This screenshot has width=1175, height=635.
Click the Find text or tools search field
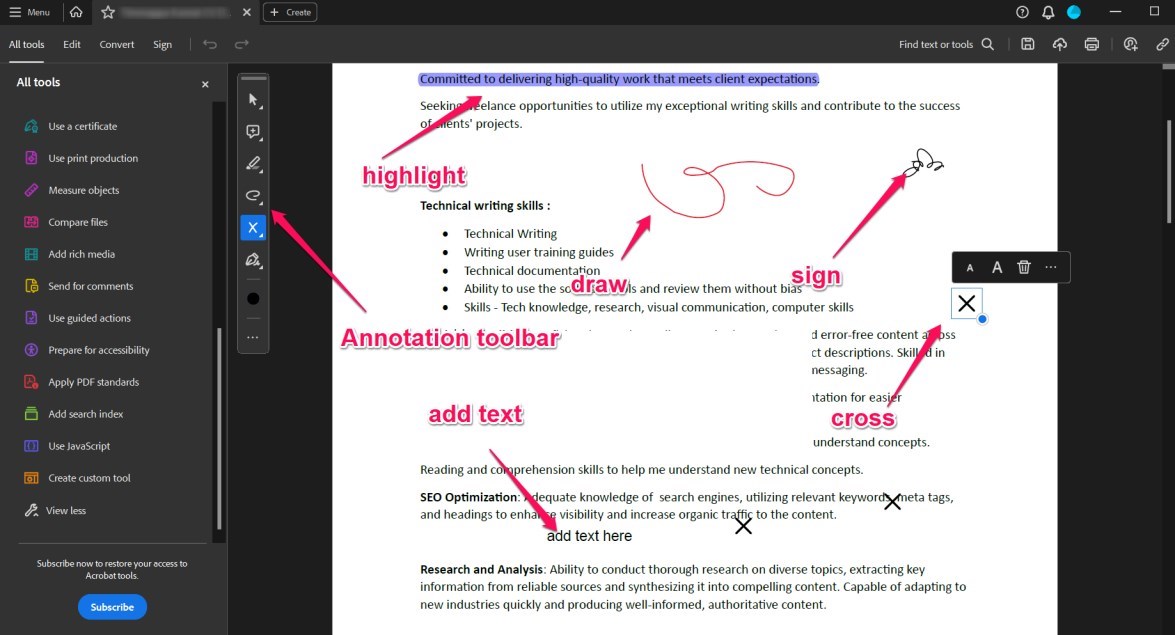pos(934,44)
